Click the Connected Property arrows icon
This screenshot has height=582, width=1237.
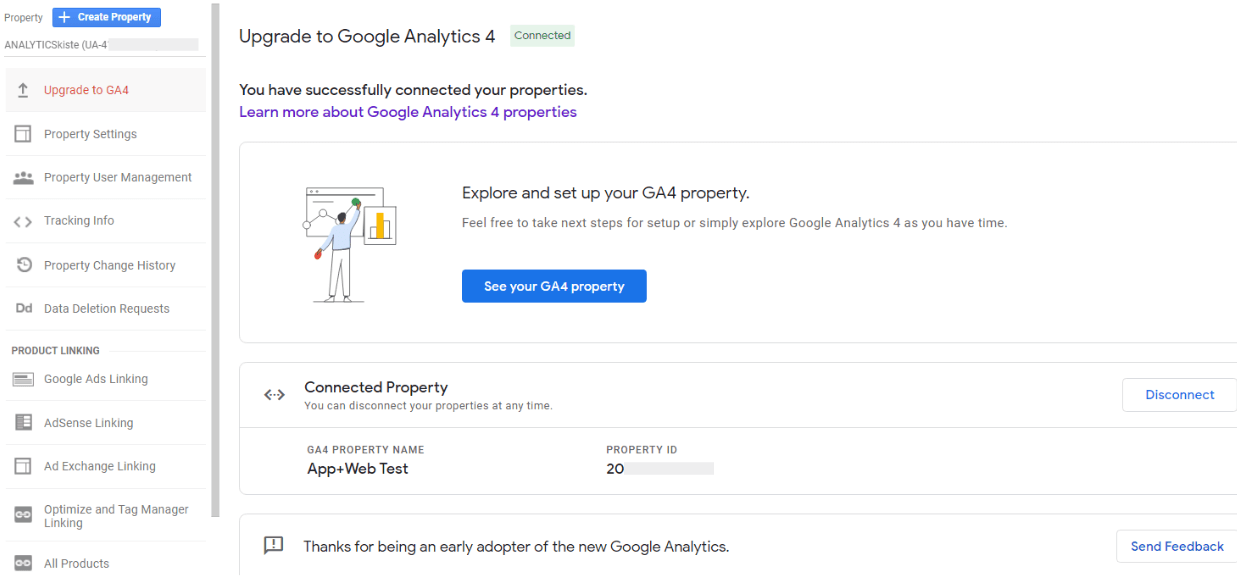[x=274, y=395]
